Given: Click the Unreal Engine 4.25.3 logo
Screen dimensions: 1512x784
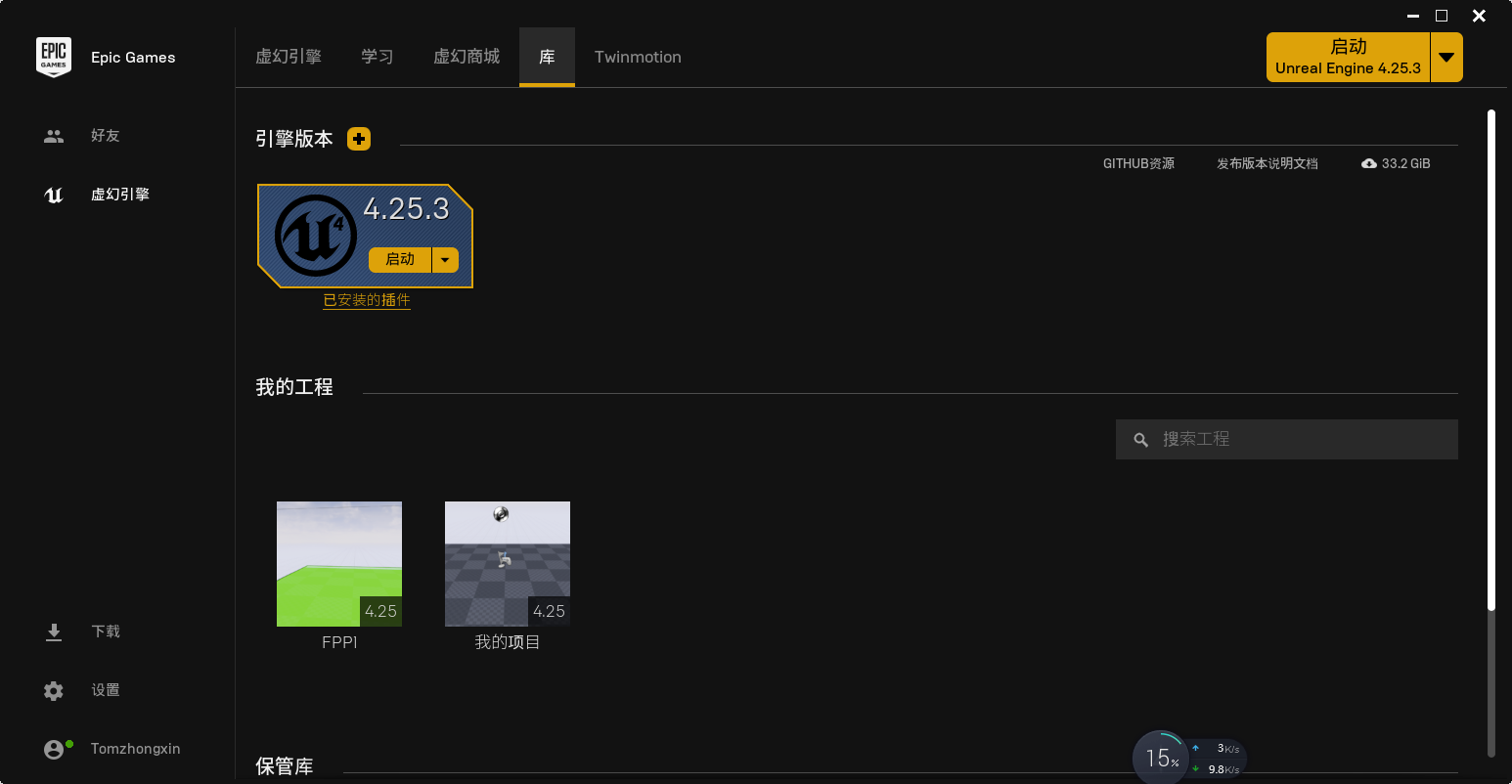Looking at the screenshot, I should click(x=315, y=236).
